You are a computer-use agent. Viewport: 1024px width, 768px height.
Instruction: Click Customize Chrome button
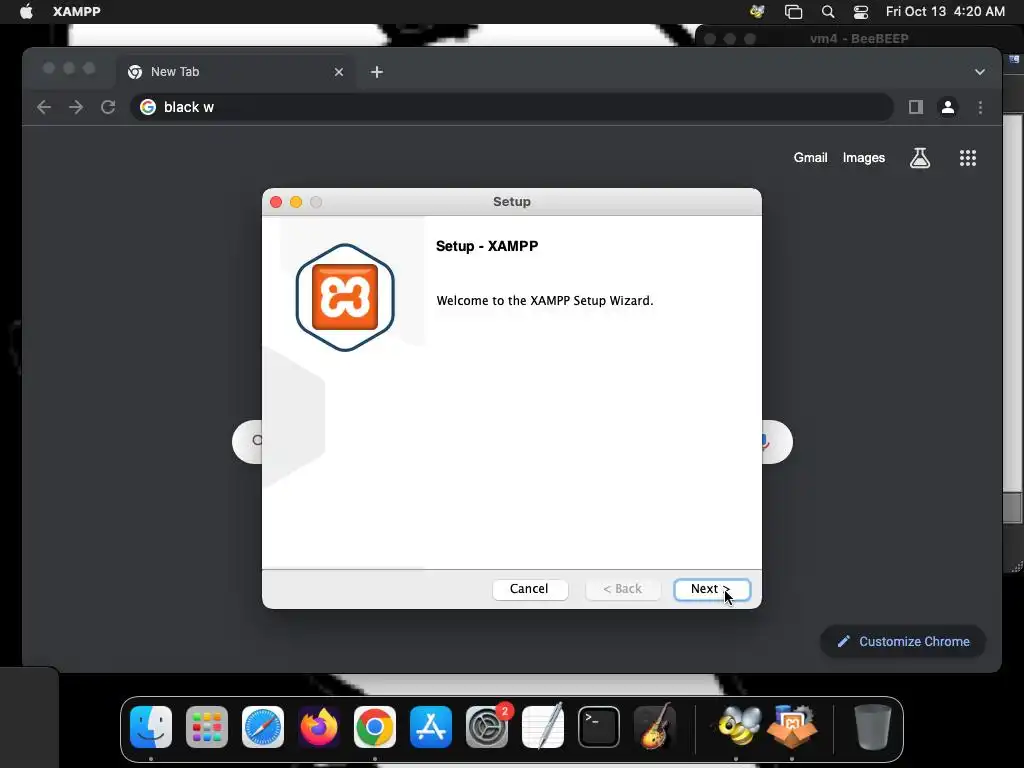(903, 641)
